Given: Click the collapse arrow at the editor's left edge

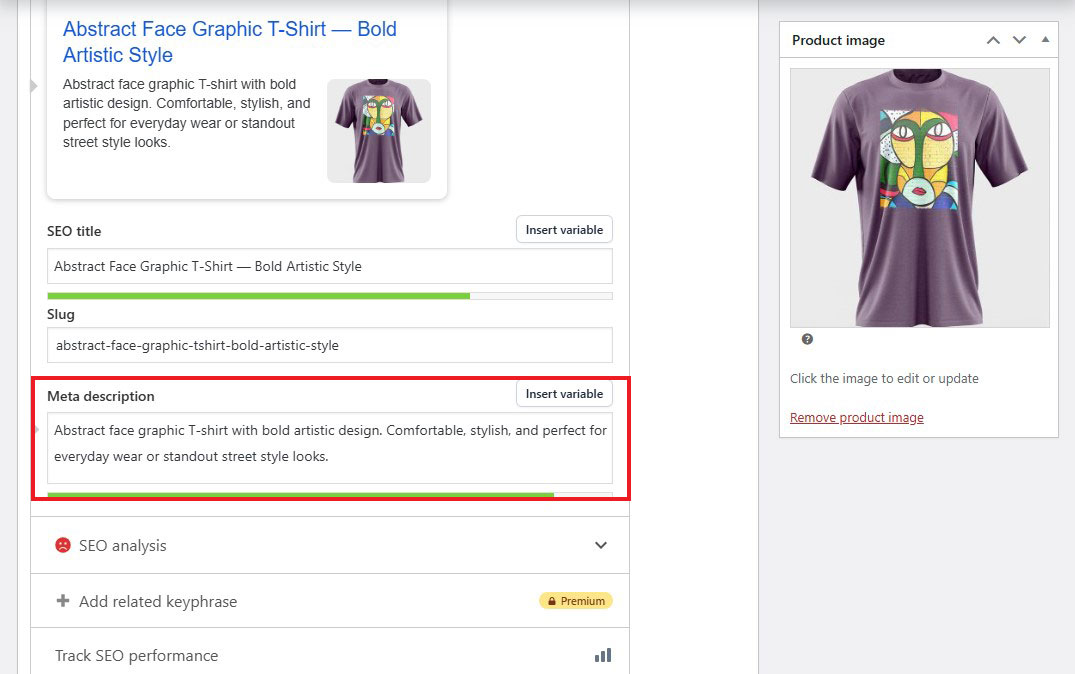Looking at the screenshot, I should coord(34,85).
